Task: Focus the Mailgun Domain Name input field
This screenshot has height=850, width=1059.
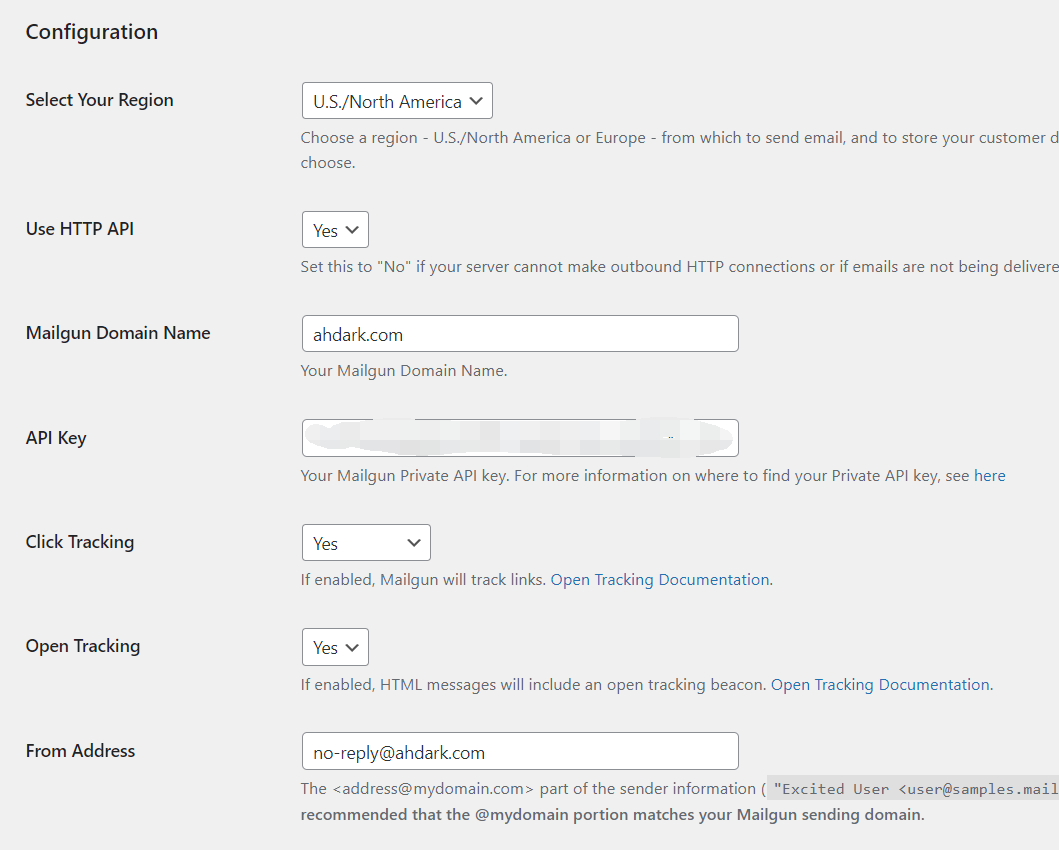Action: pyautogui.click(x=519, y=334)
